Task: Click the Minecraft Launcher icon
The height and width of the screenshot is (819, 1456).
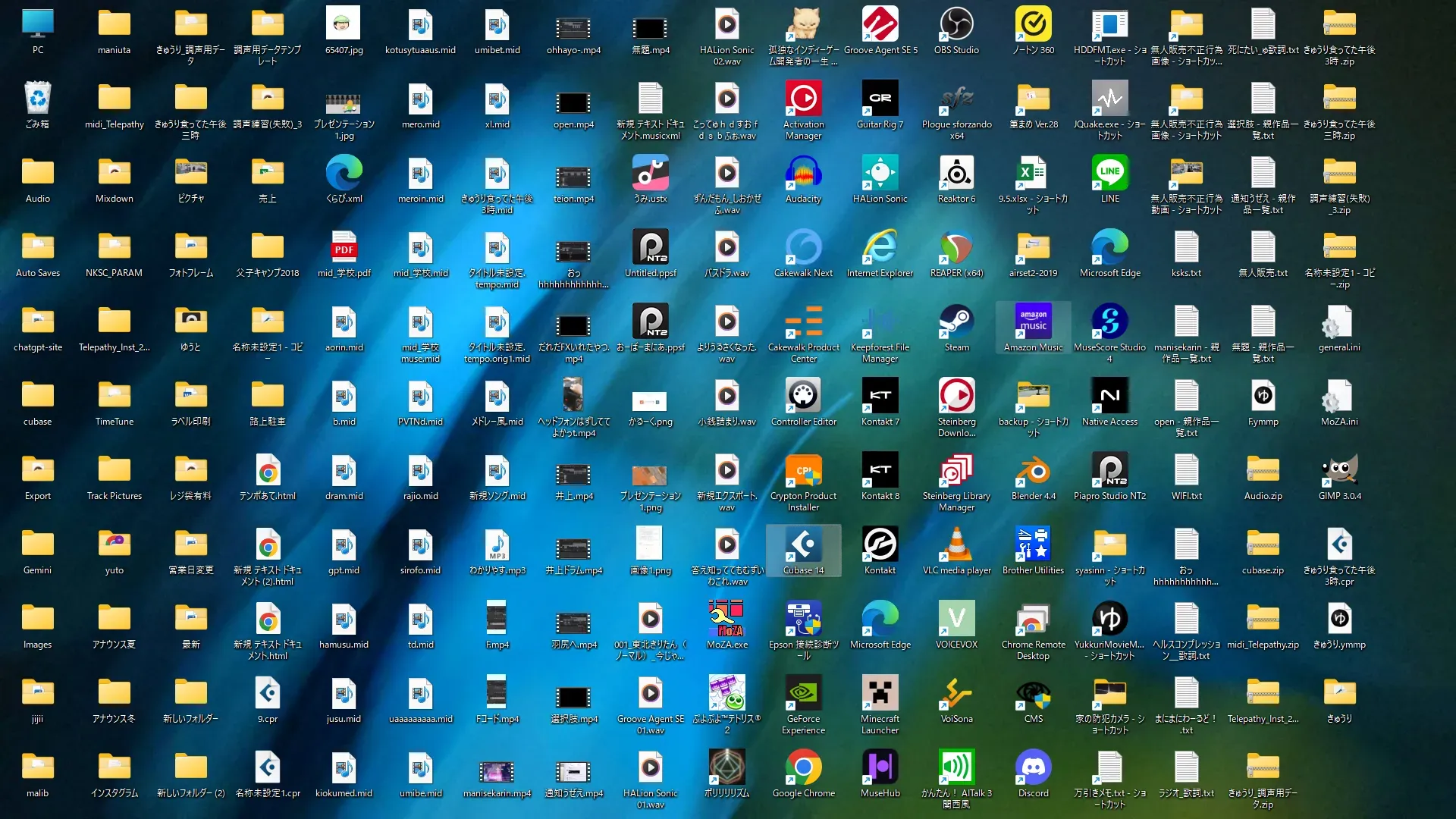Action: (x=880, y=694)
